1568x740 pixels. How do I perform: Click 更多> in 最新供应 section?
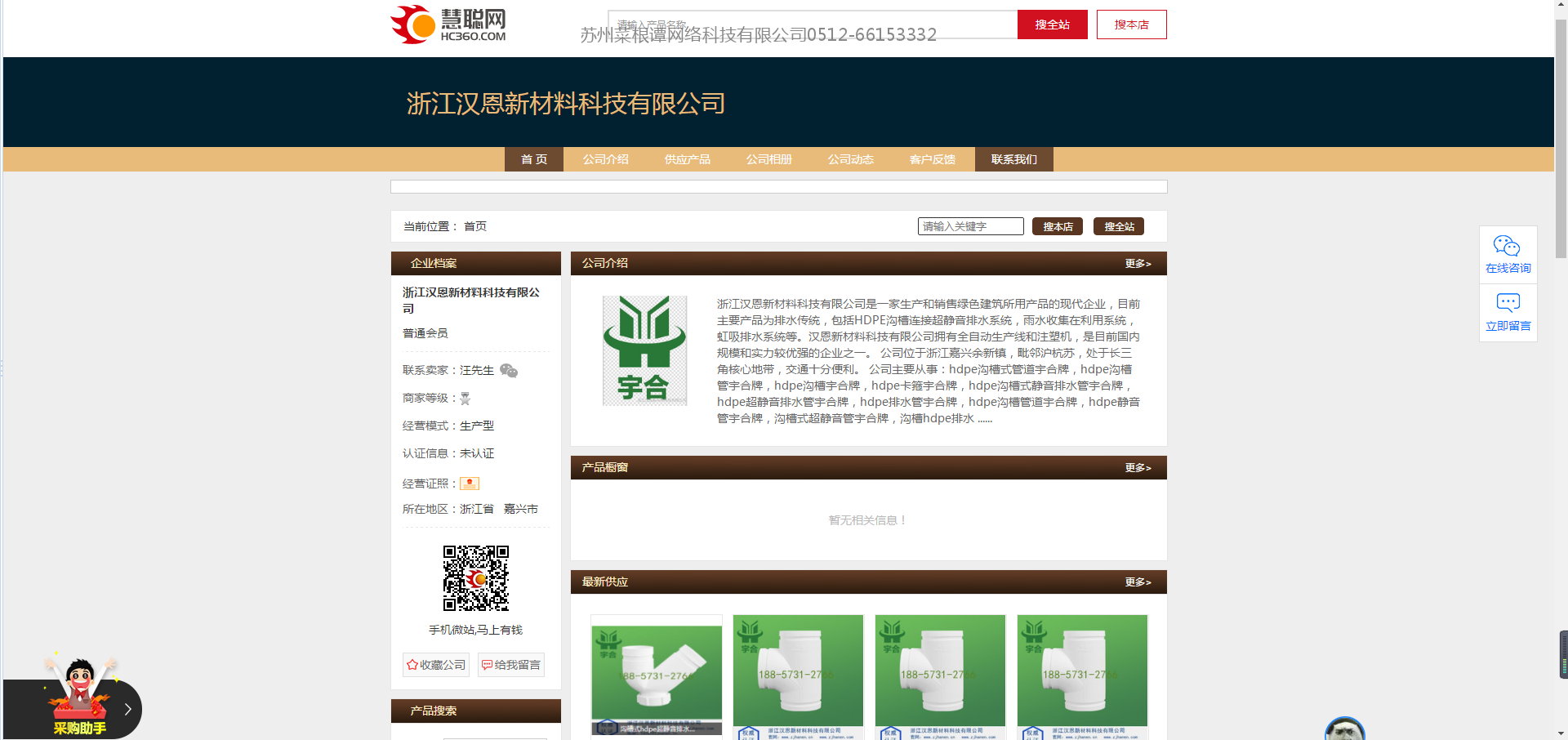[x=1138, y=582]
